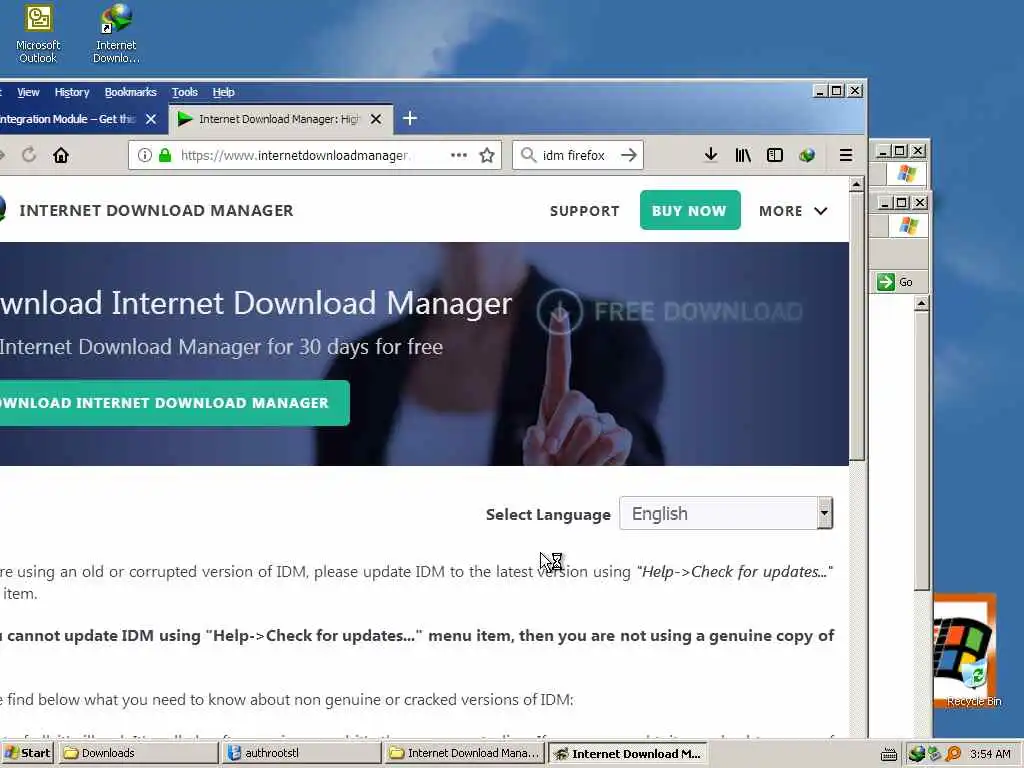Click the green padlock security icon
Screen dimensions: 1024x768
[165, 155]
